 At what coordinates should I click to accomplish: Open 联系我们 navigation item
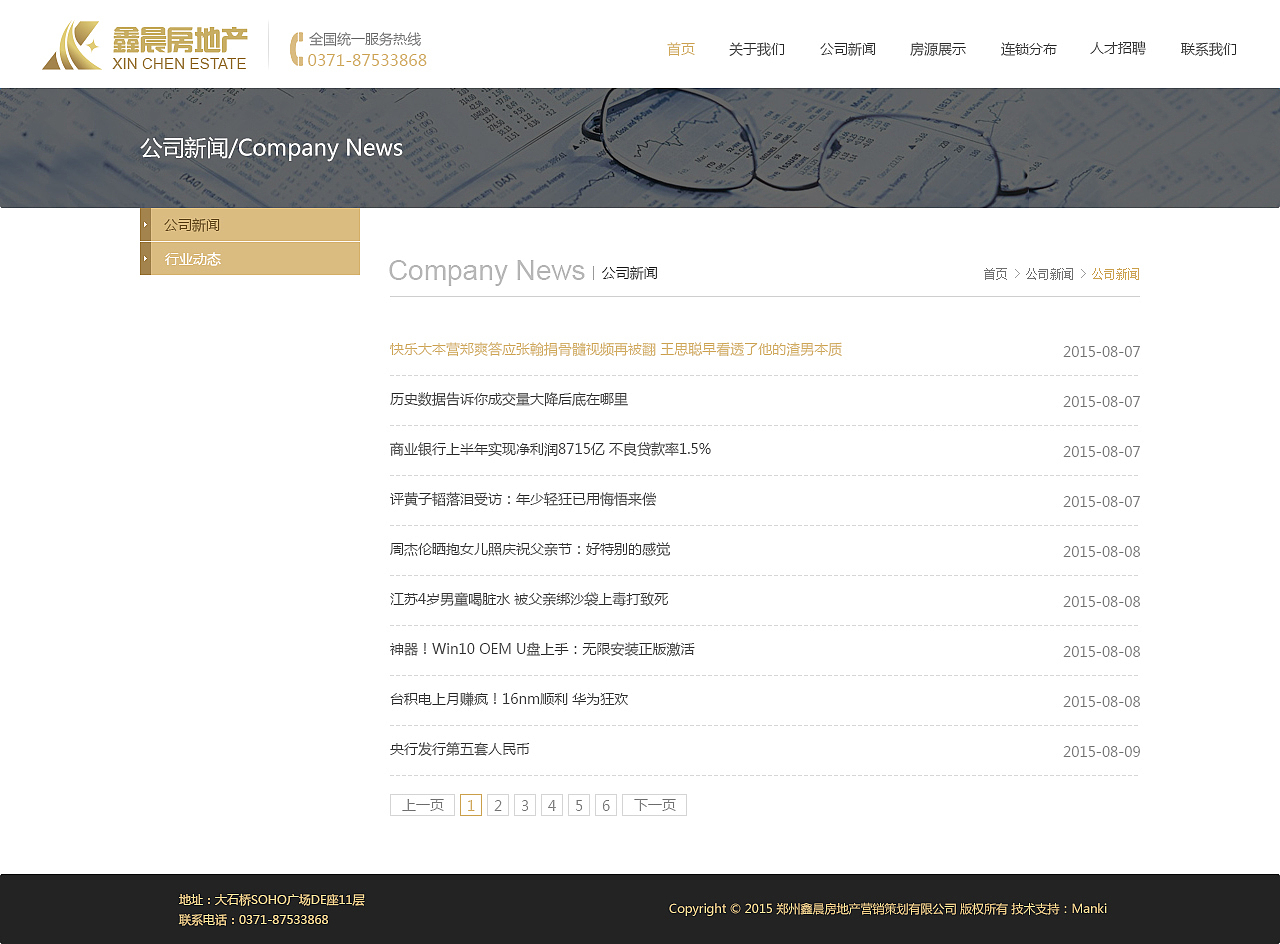[1209, 49]
